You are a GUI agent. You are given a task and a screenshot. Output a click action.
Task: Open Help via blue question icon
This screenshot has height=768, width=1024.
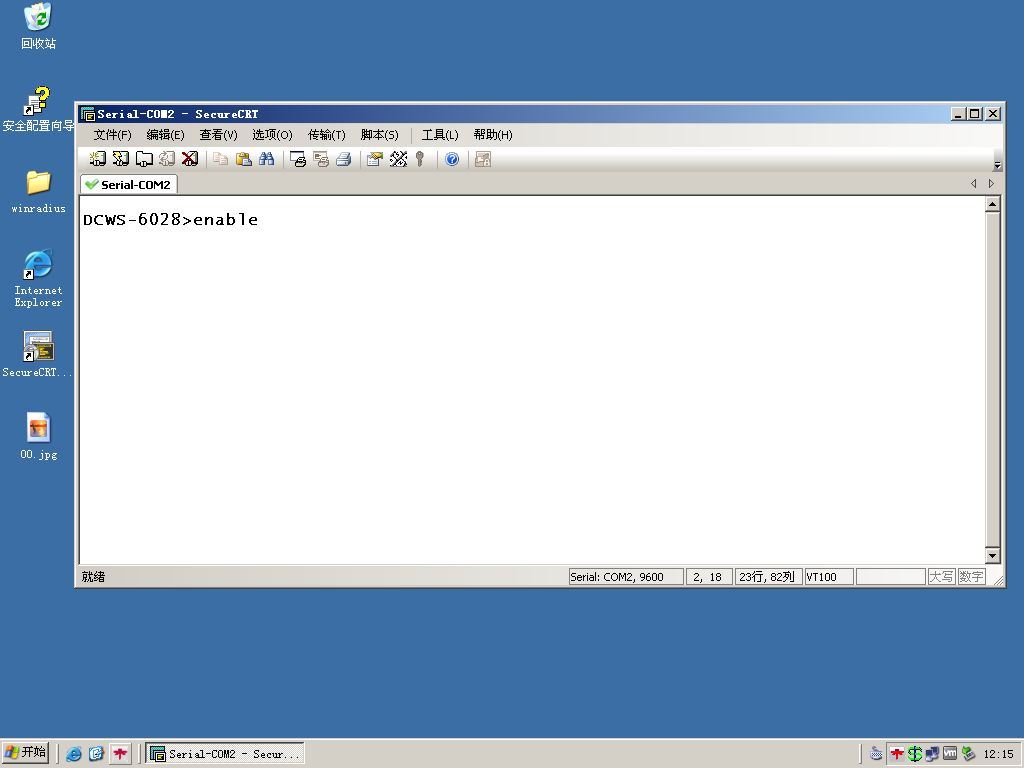click(452, 159)
